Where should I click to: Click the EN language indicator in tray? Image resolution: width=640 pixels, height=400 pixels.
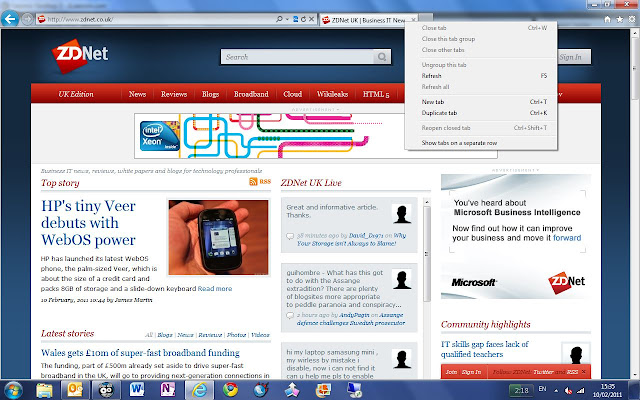tap(542, 389)
